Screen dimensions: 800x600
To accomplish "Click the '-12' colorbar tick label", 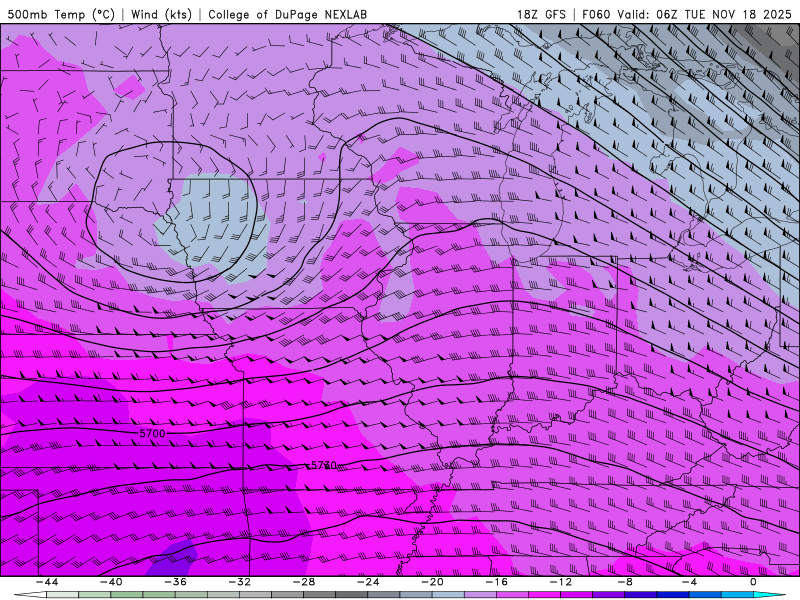I will click(561, 582).
